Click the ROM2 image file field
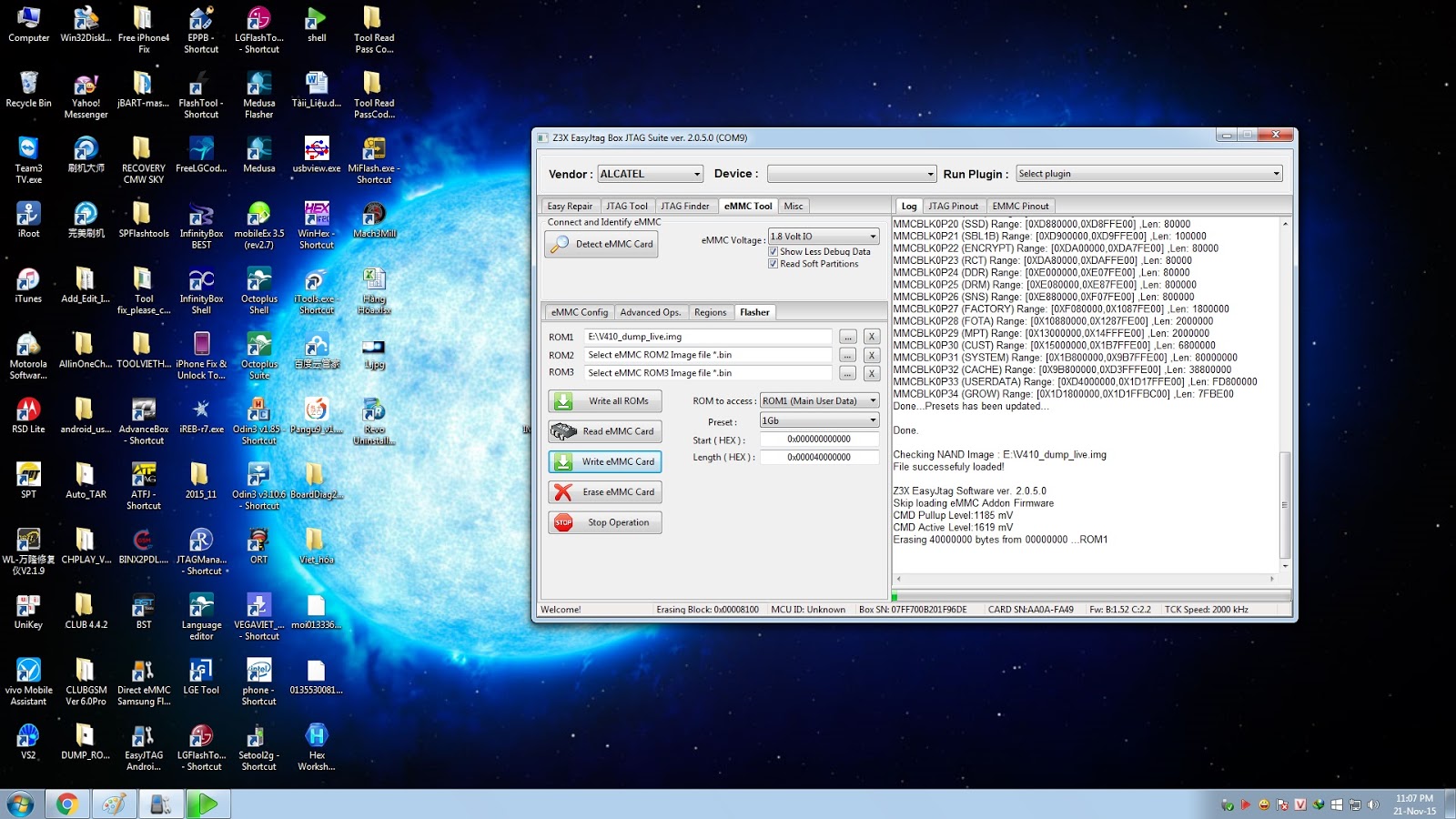This screenshot has width=1456, height=819. [708, 355]
